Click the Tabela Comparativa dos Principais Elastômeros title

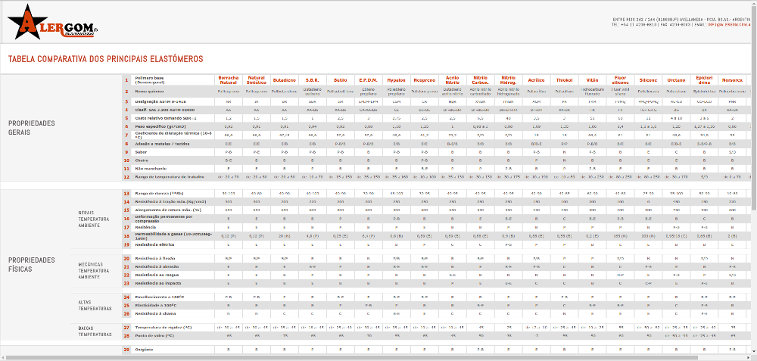pos(106,59)
